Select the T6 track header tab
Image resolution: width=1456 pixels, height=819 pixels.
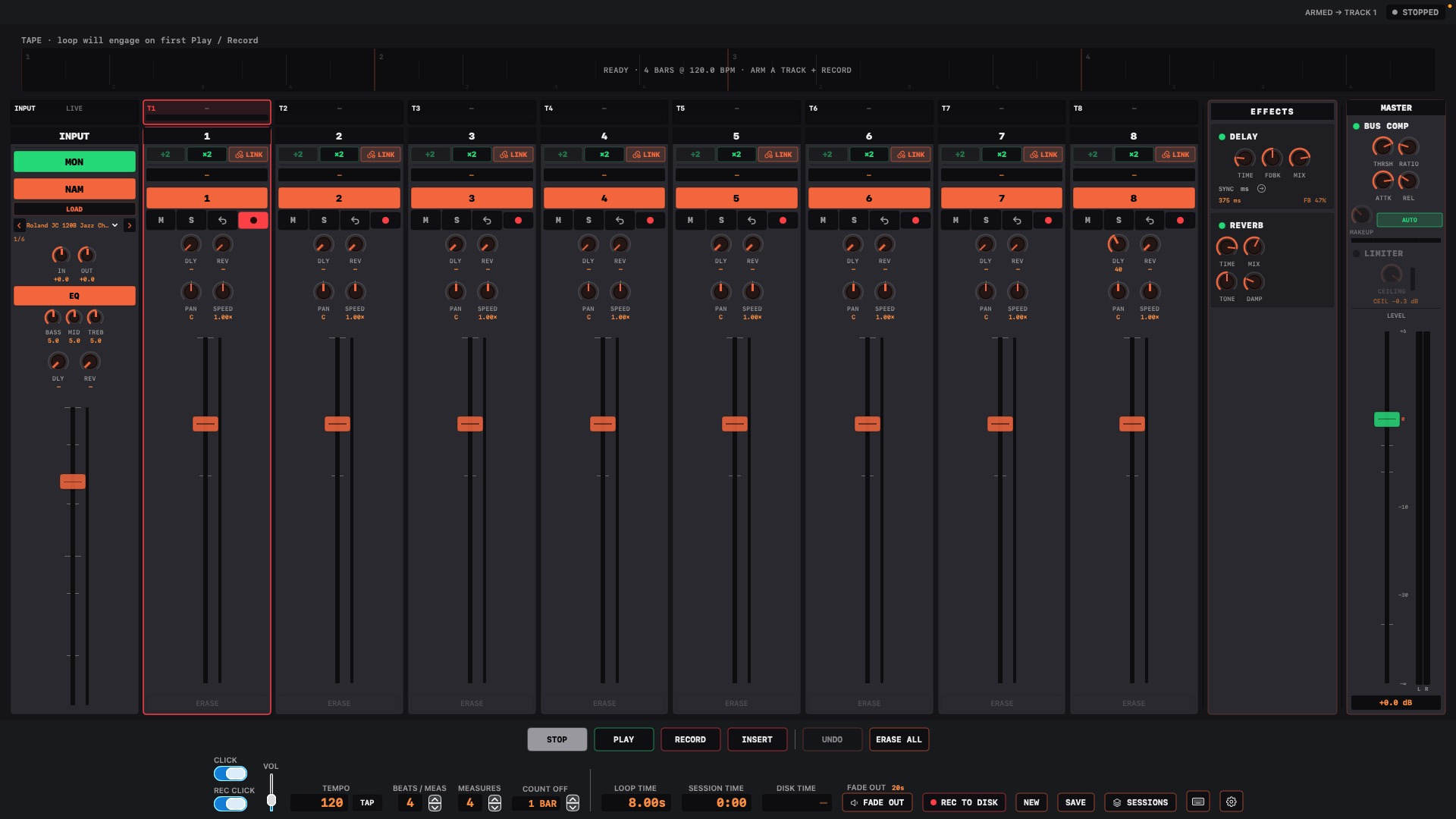click(x=869, y=111)
